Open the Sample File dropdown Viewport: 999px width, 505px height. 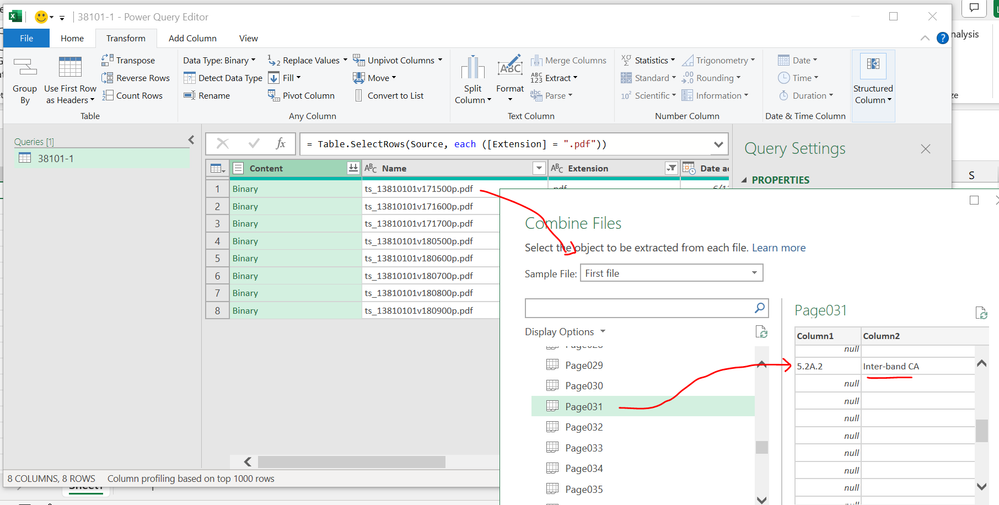[672, 273]
